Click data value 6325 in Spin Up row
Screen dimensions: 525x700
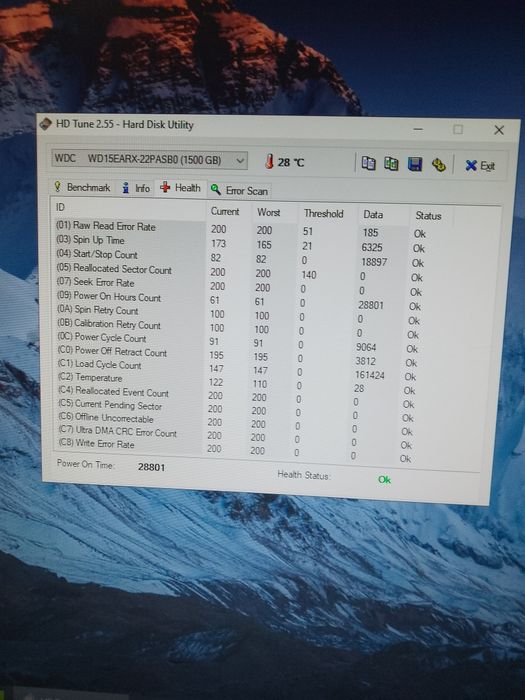point(372,248)
